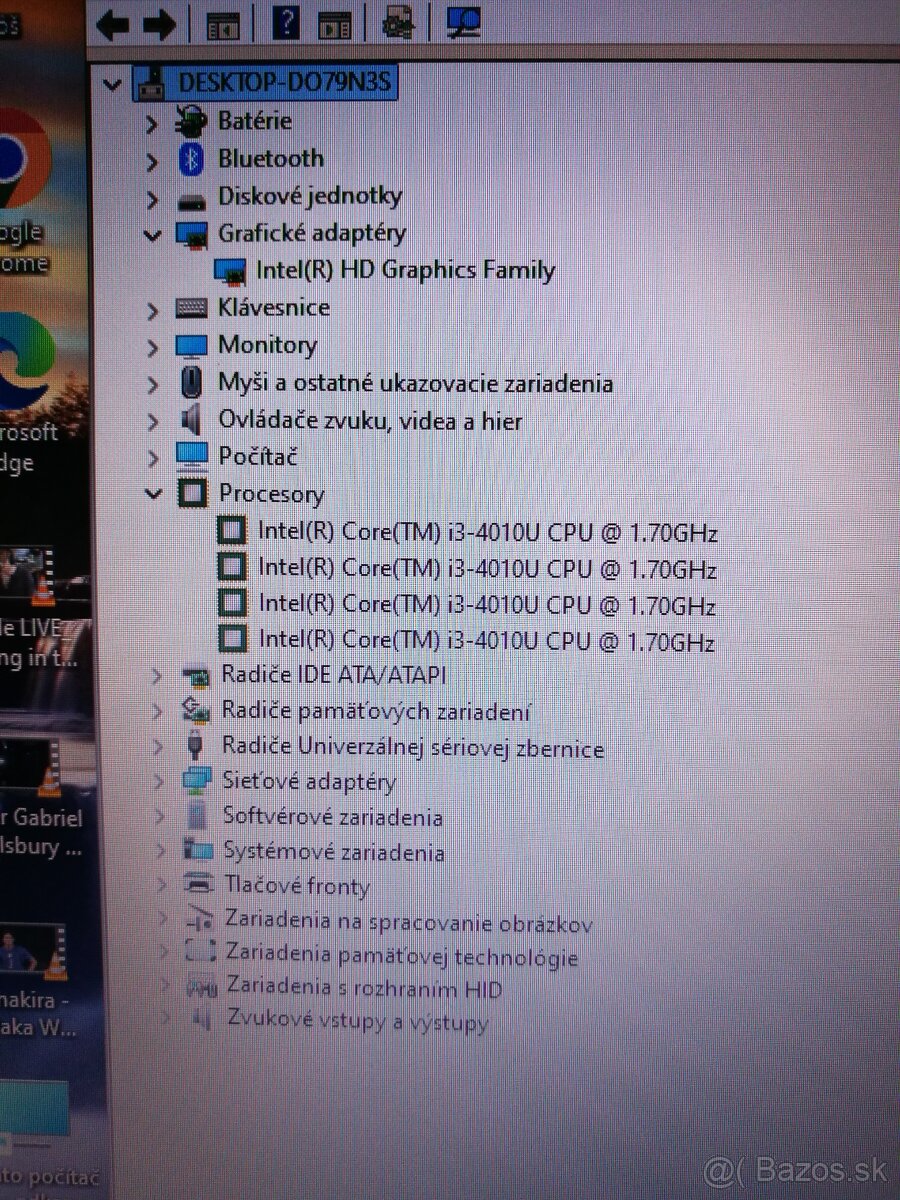Click the Forward arrow toolbar button

[159, 23]
